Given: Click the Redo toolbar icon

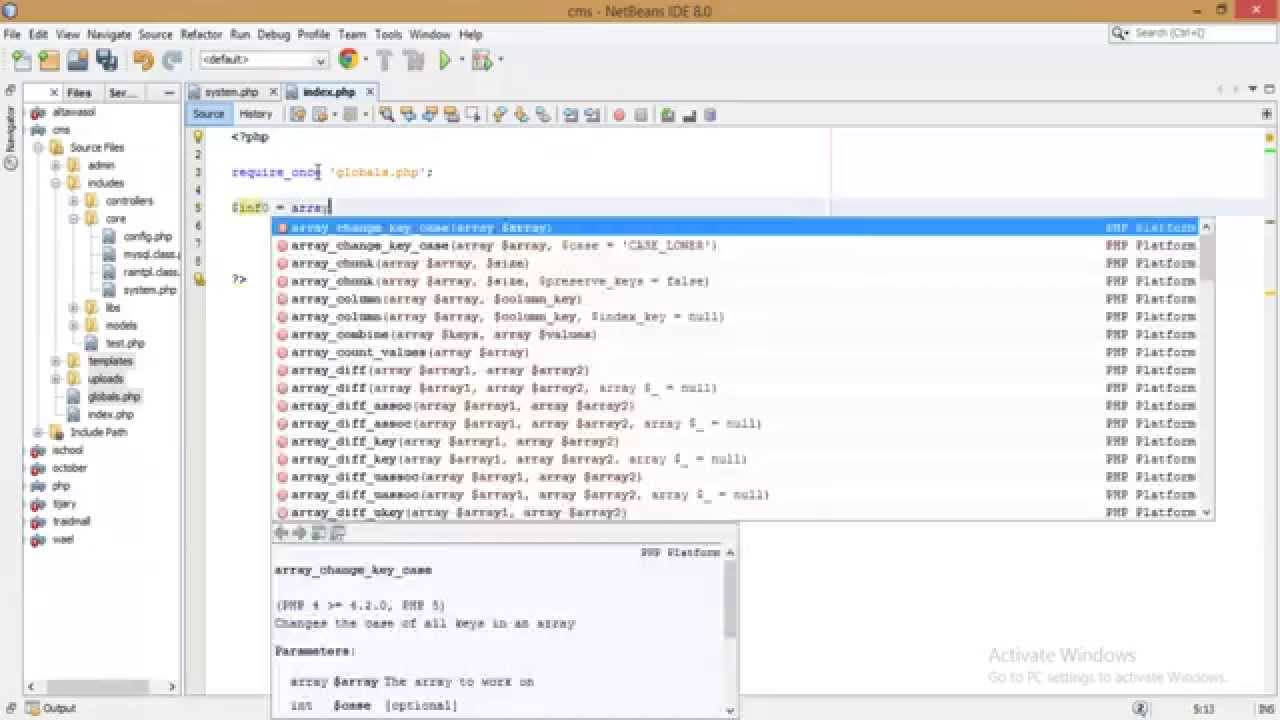Looking at the screenshot, I should tap(171, 60).
